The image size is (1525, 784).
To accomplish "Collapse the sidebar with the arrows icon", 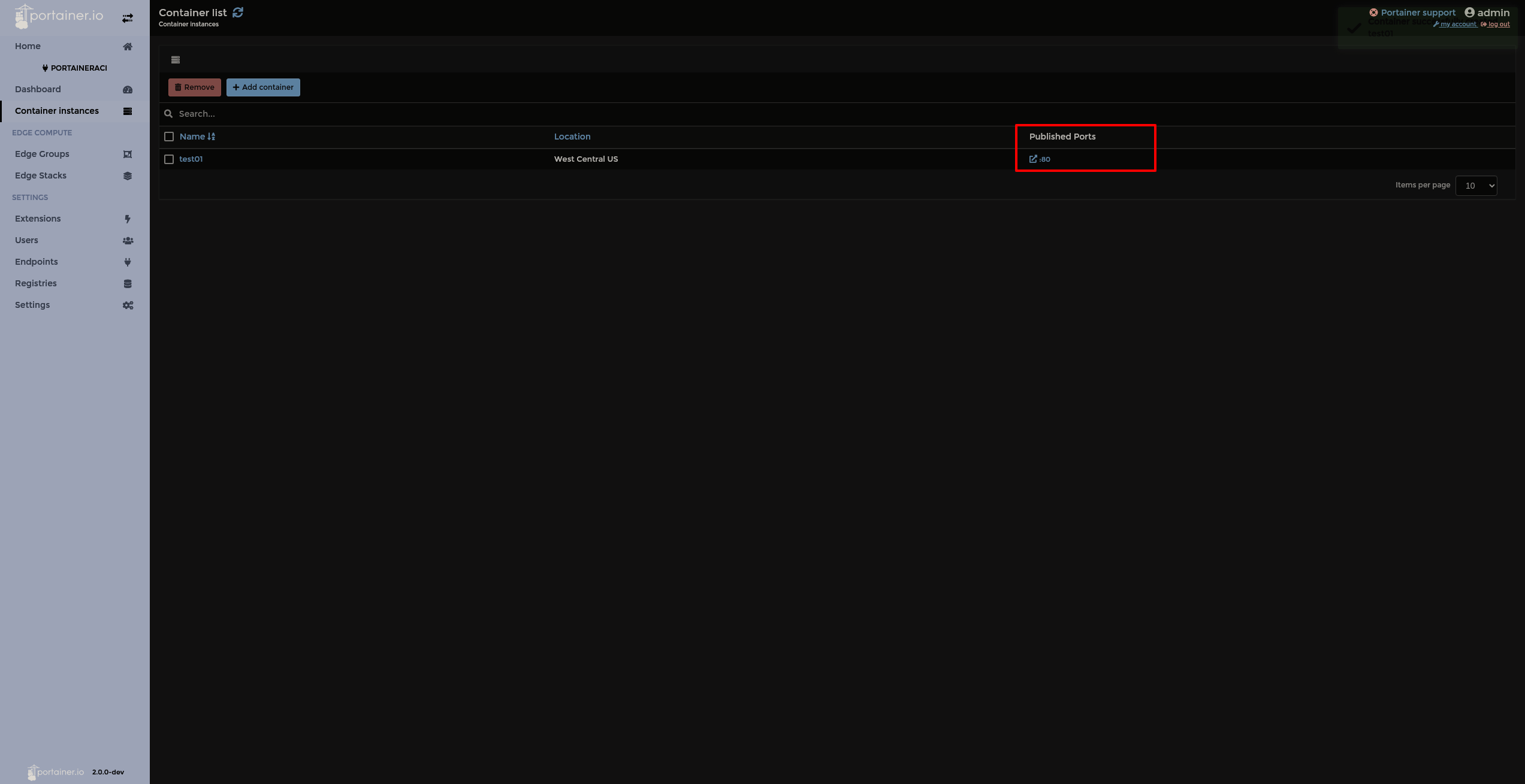I will coord(127,17).
